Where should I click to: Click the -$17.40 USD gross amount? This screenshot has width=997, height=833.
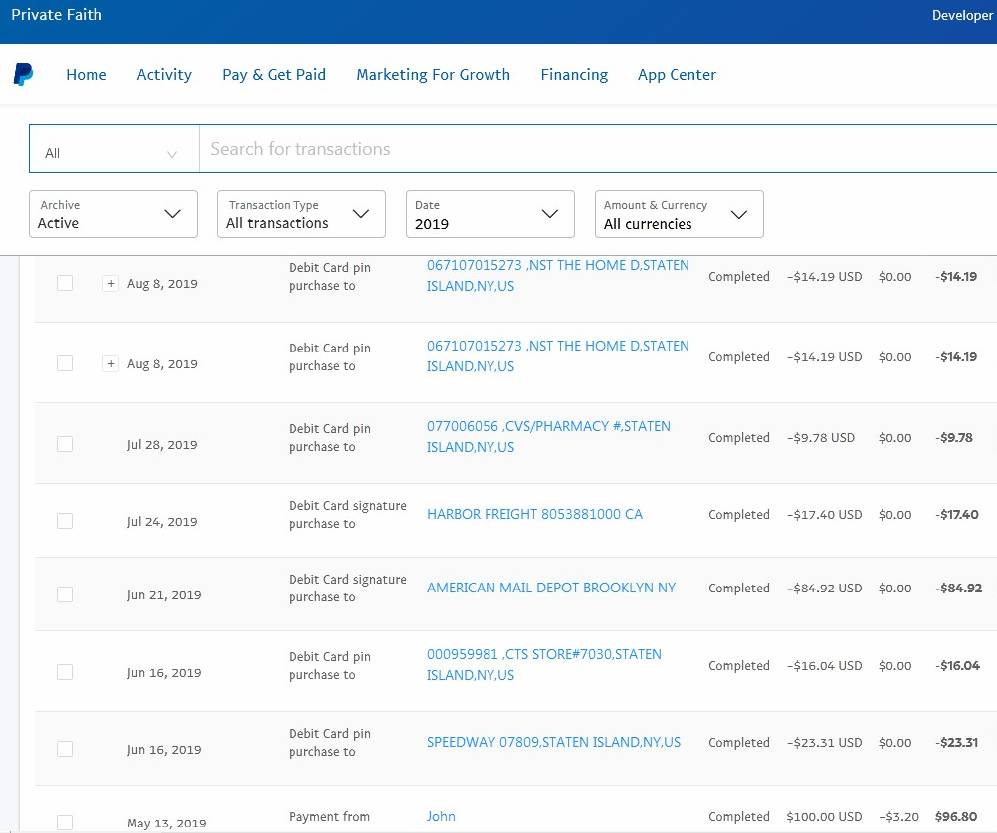[825, 514]
